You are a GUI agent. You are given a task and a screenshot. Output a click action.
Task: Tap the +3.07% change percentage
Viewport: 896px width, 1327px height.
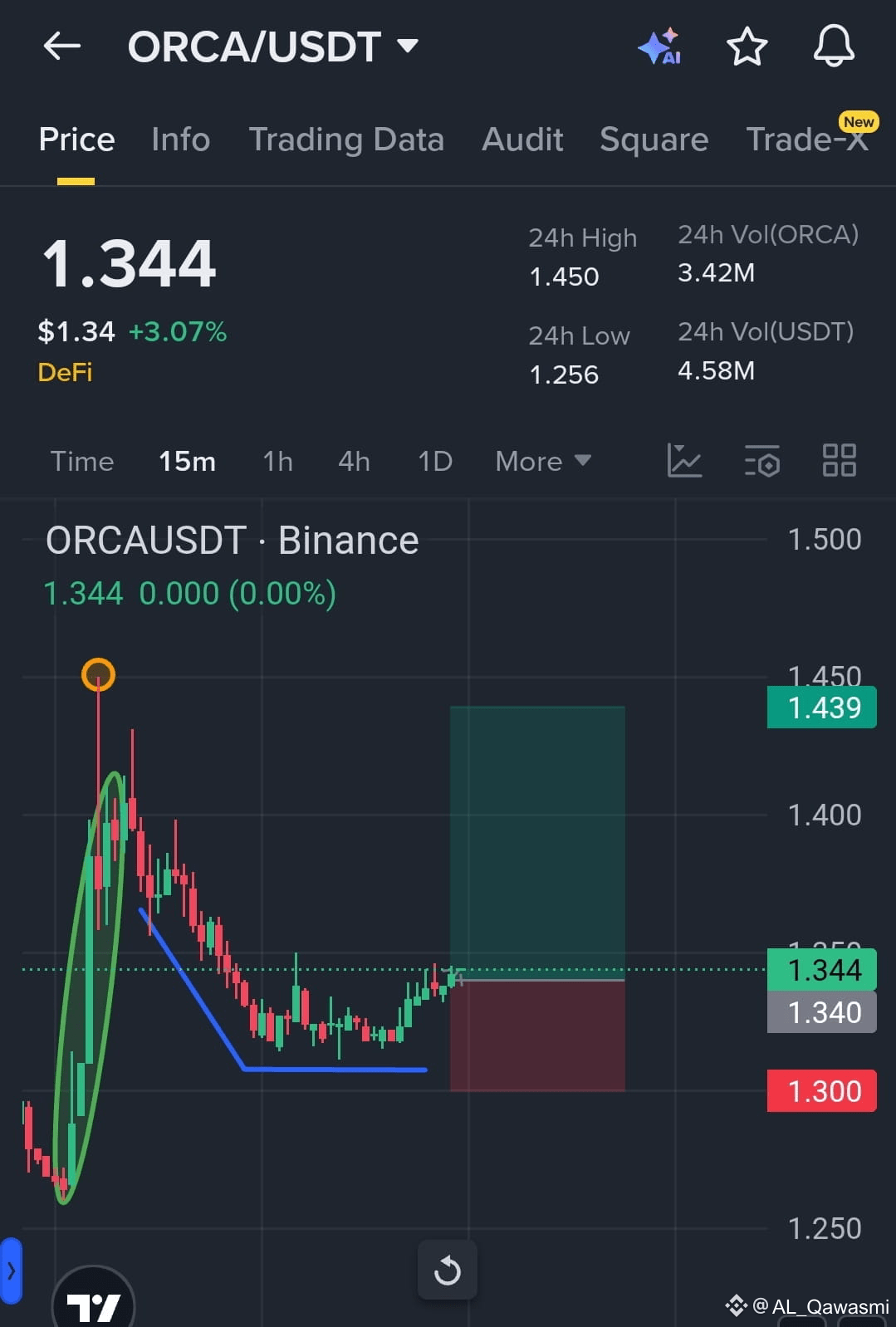pyautogui.click(x=178, y=331)
